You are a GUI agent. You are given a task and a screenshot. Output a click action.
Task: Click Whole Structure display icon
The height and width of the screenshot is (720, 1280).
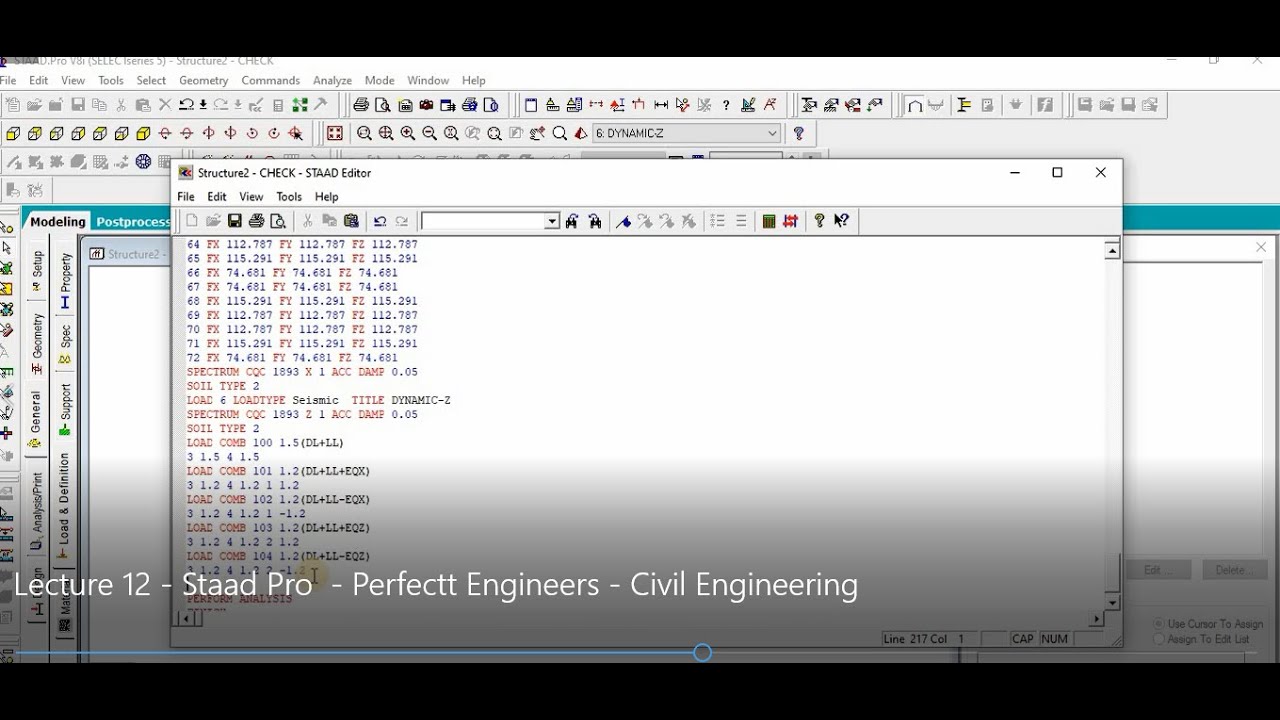click(334, 133)
